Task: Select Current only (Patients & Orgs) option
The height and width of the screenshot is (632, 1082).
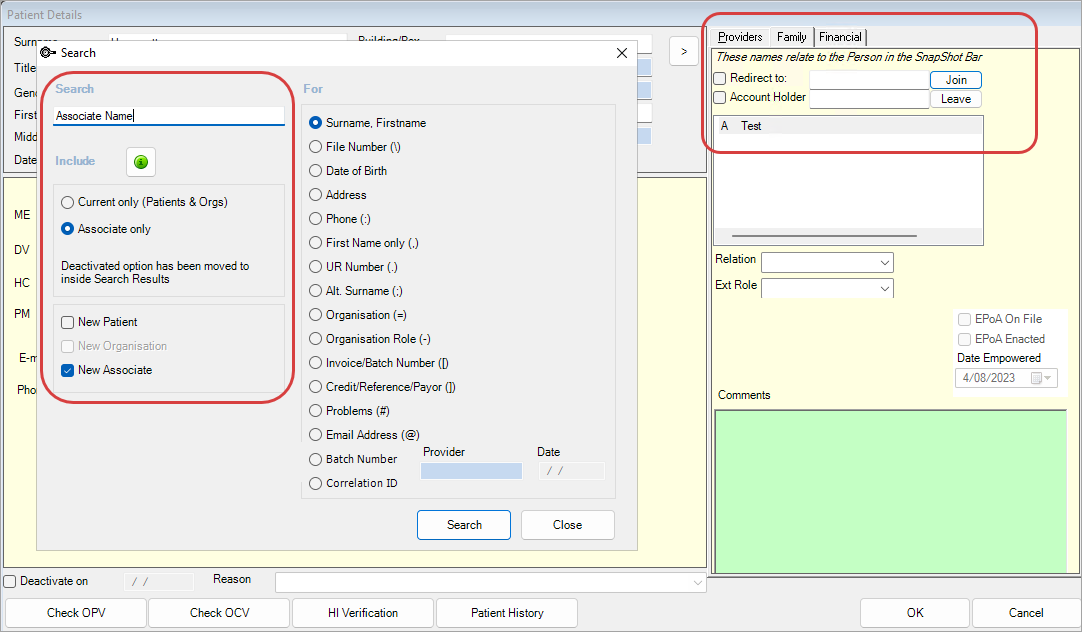Action: coord(68,202)
